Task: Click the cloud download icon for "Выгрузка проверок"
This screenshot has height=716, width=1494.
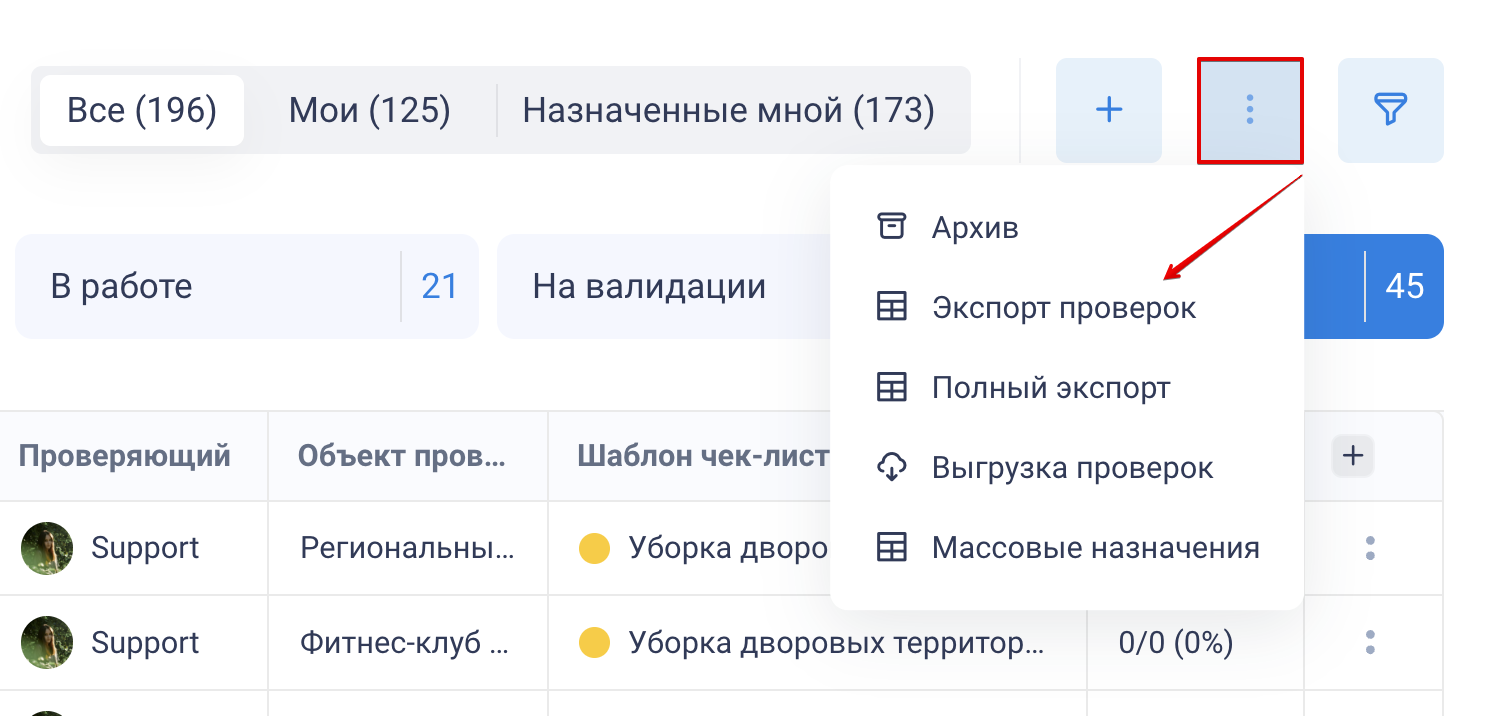Action: 891,467
